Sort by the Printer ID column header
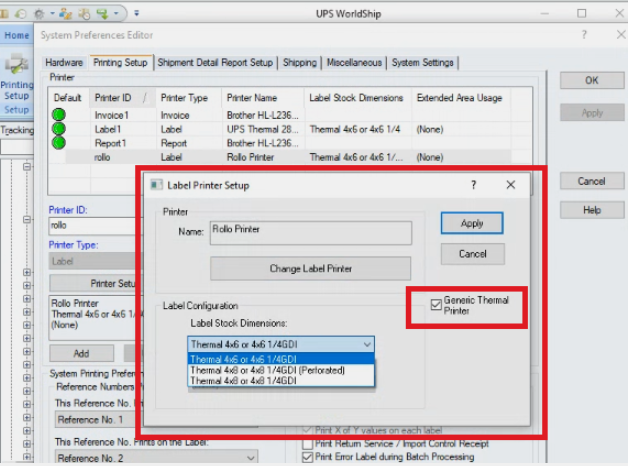The image size is (628, 466). pyautogui.click(x=122, y=98)
